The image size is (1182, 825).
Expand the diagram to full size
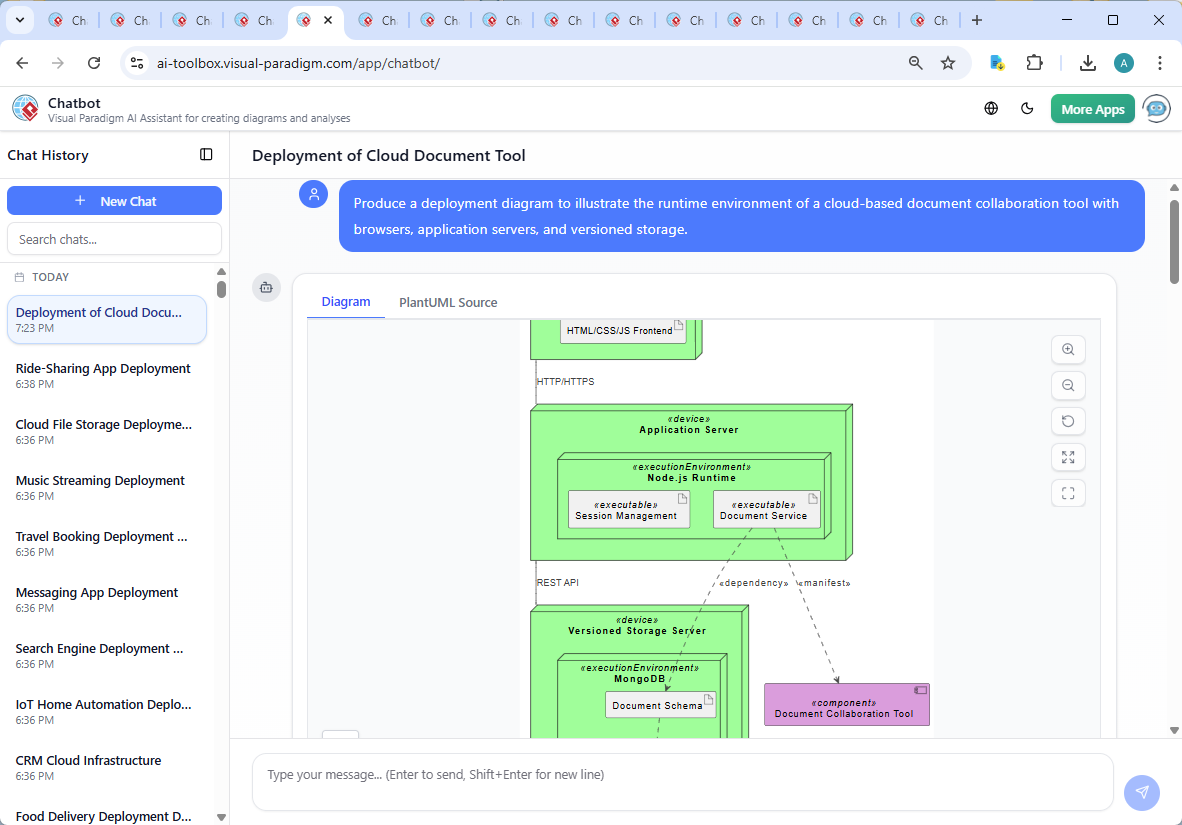pyautogui.click(x=1068, y=457)
